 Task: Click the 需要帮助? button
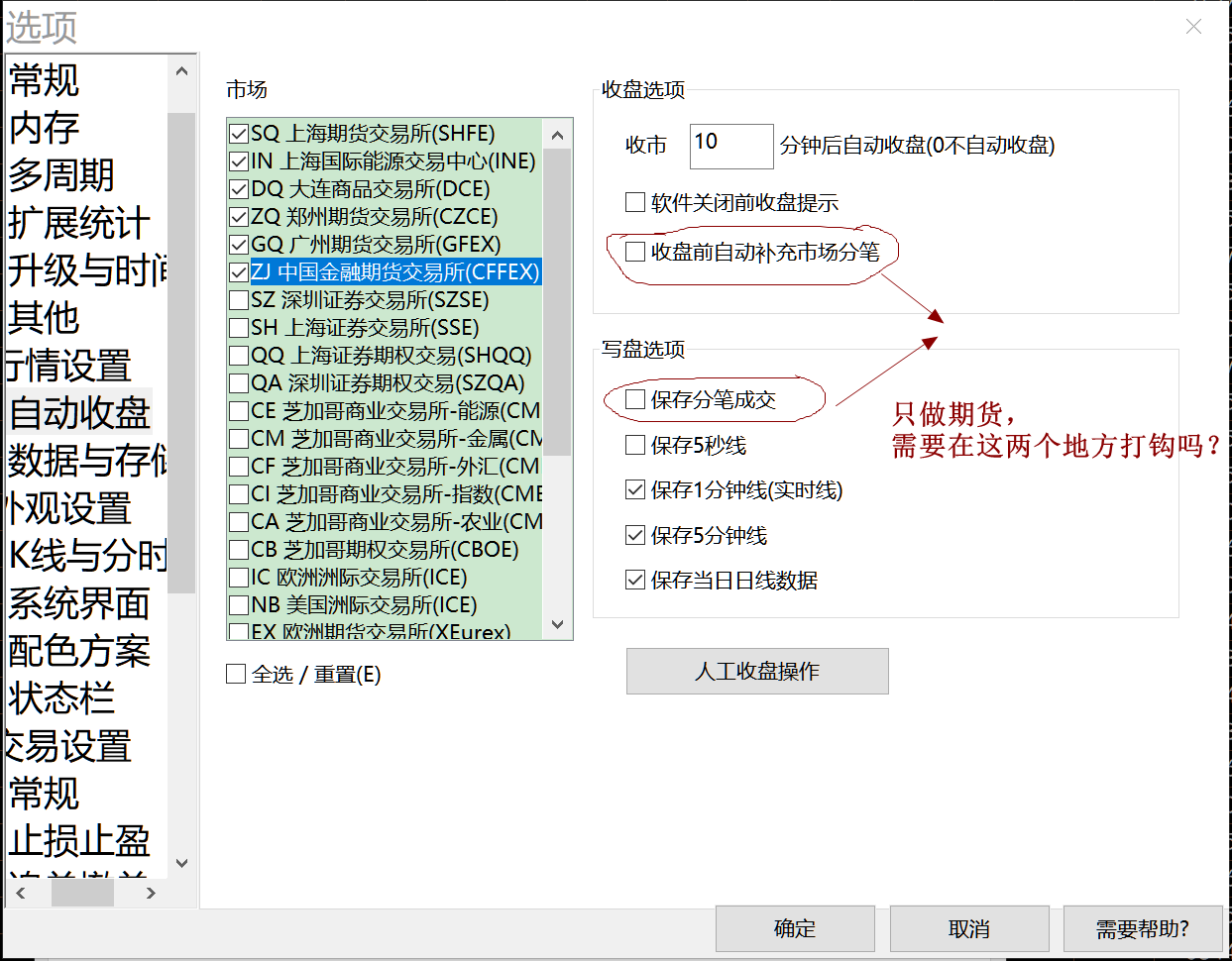(1142, 929)
